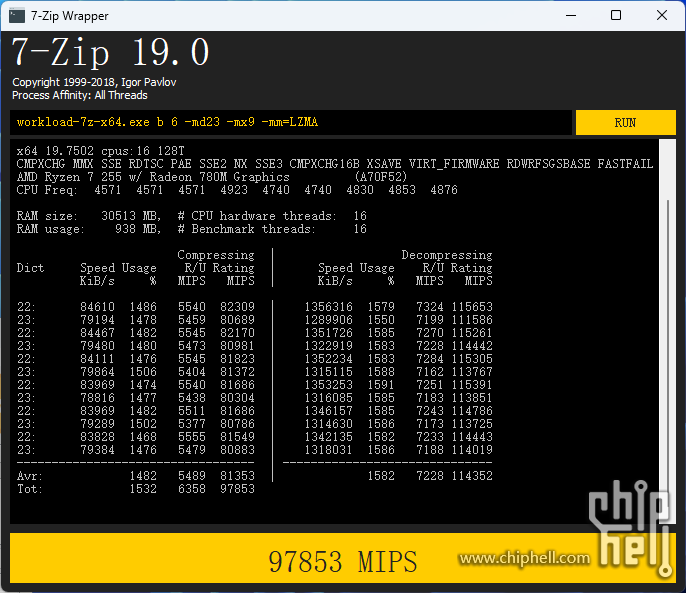Click the 7-Zip 19.0 heading
The width and height of the screenshot is (686, 593).
pyautogui.click(x=110, y=52)
